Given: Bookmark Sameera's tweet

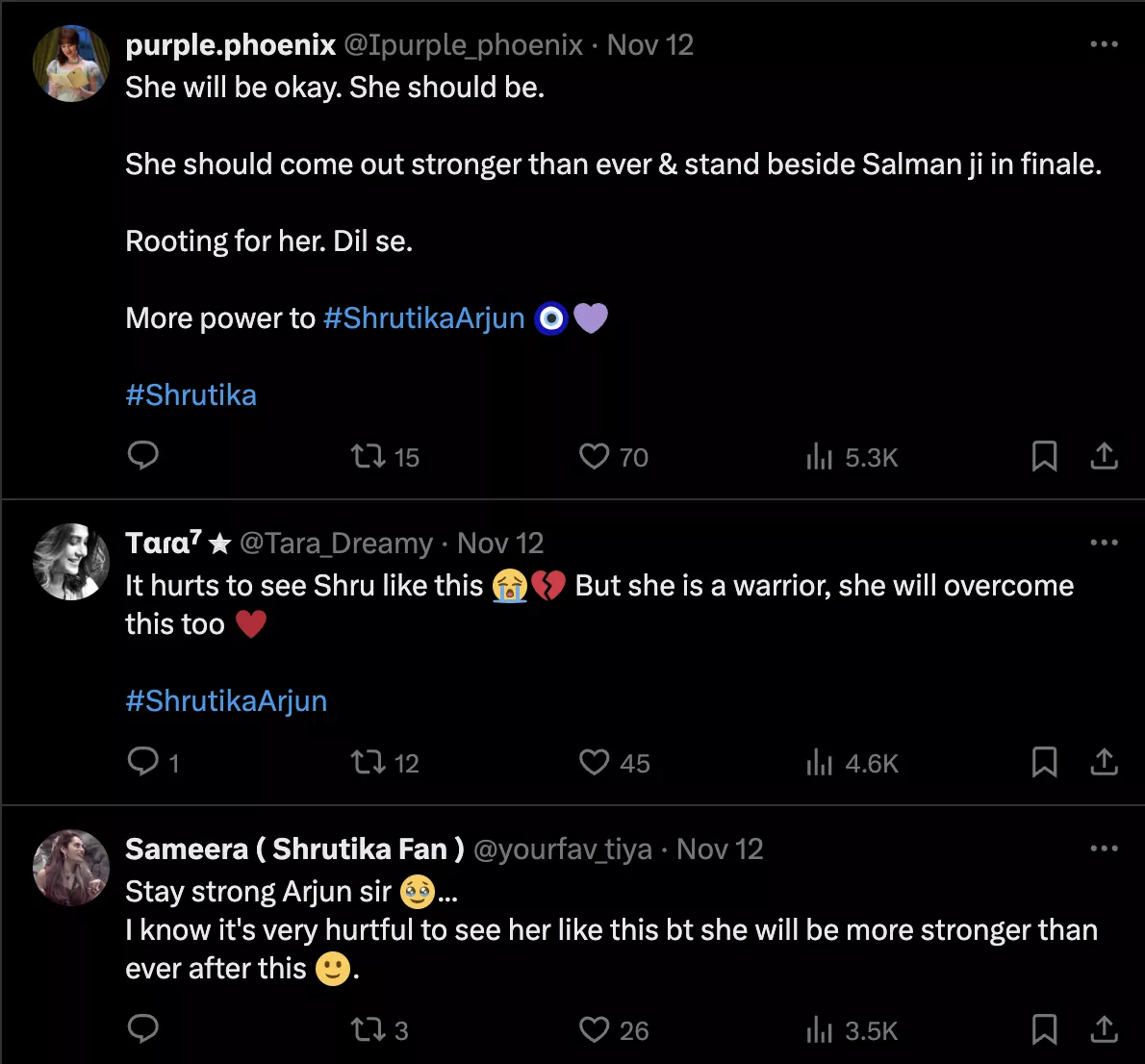Looking at the screenshot, I should (1044, 1029).
